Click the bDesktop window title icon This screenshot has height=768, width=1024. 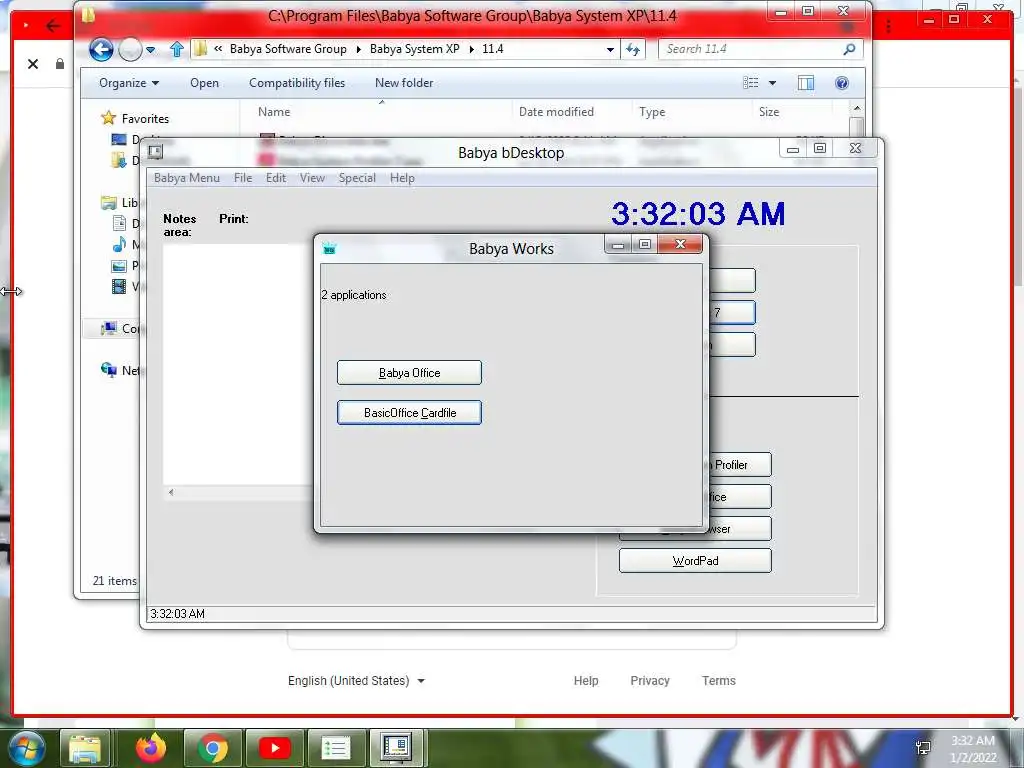[155, 152]
